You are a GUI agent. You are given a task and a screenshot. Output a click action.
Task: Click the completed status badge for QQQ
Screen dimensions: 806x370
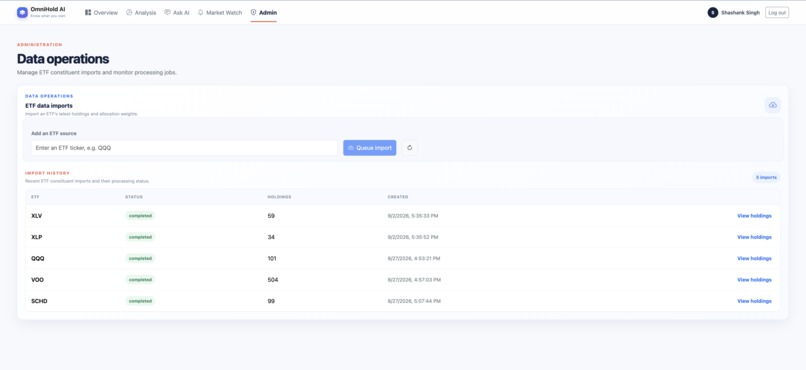pos(140,258)
